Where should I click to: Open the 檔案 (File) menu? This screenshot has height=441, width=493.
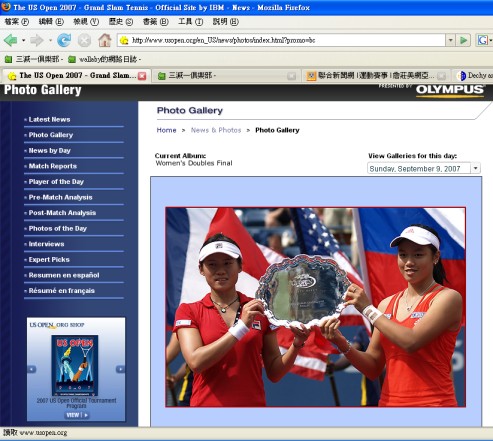[16, 22]
